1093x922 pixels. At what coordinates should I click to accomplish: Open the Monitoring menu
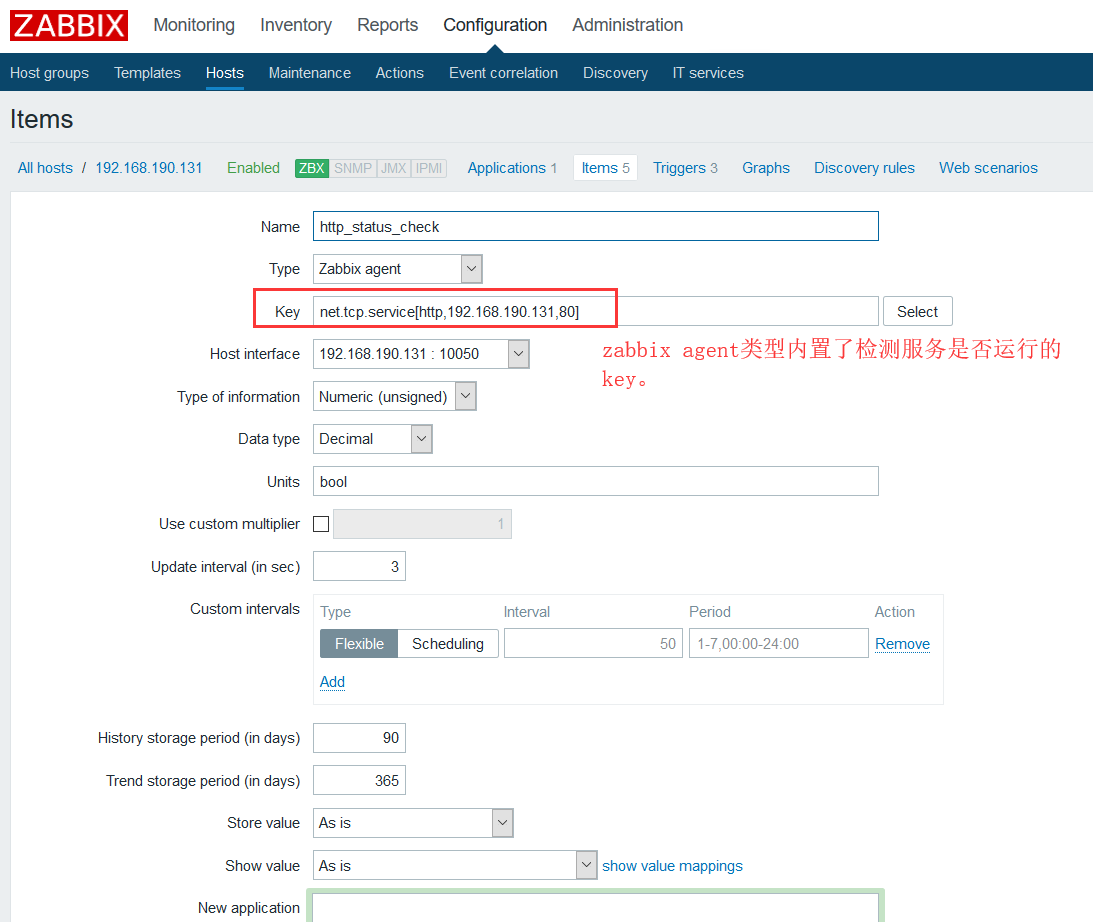pyautogui.click(x=194, y=25)
